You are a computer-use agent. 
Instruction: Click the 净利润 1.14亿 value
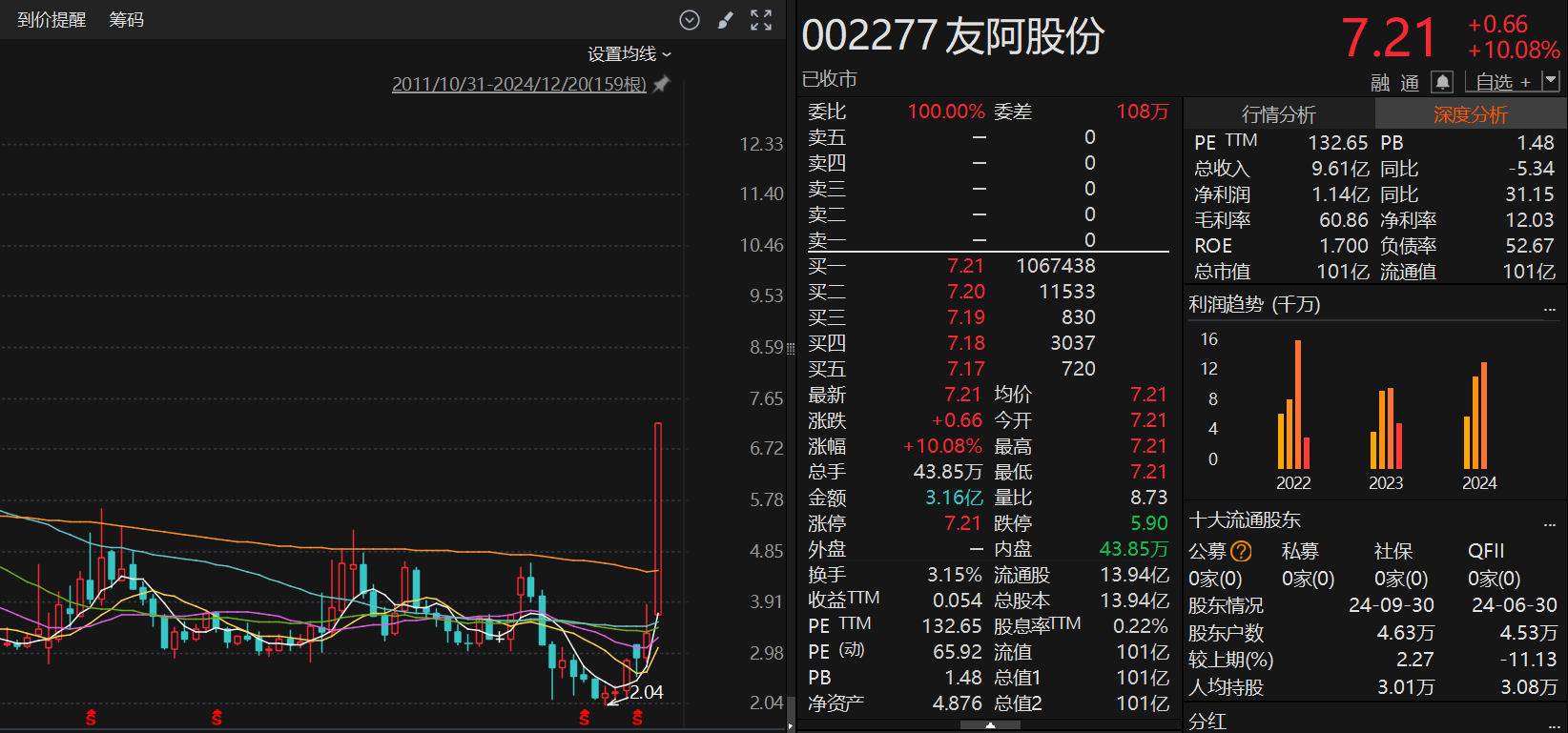point(1340,194)
